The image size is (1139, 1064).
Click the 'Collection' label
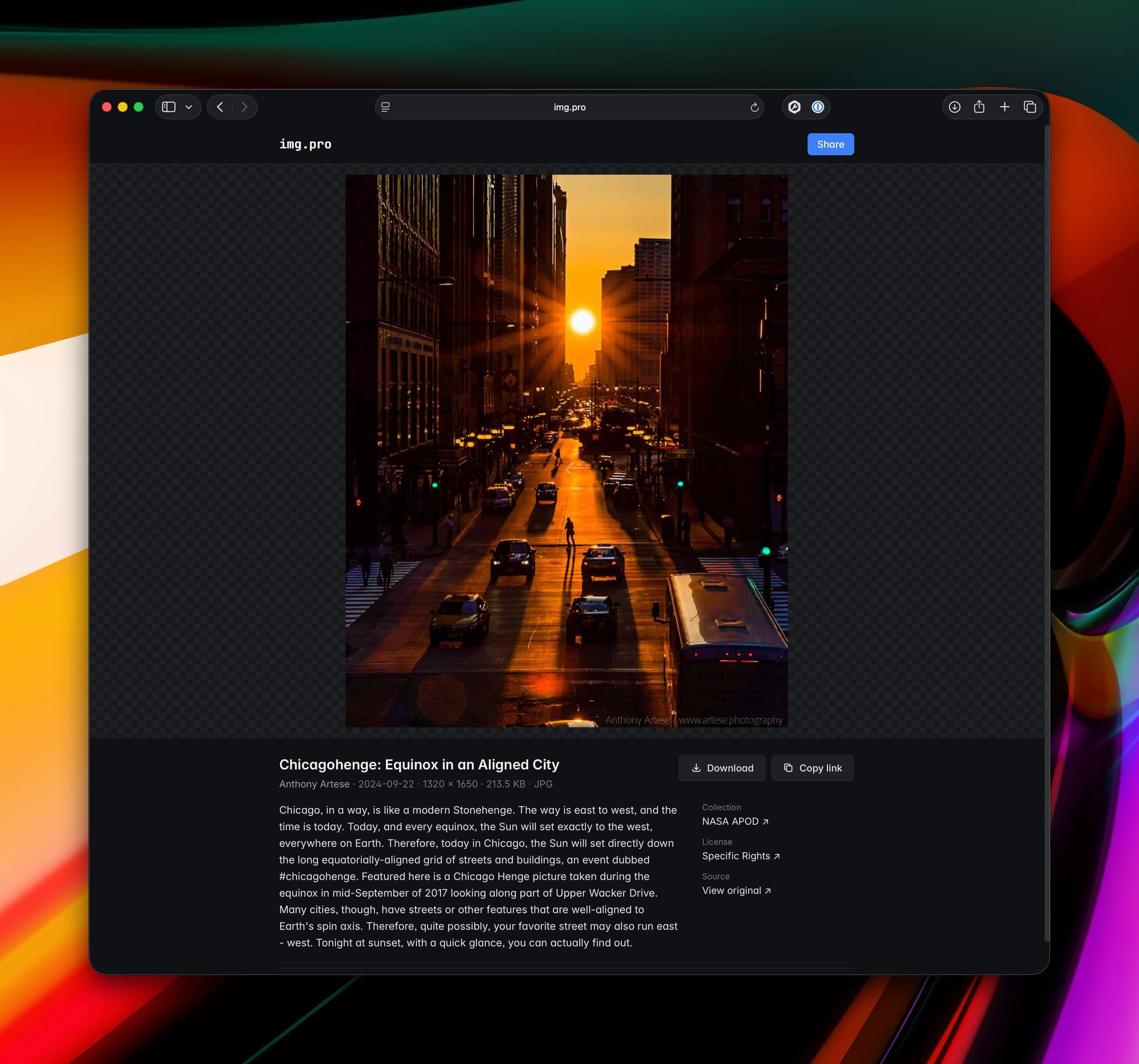[x=721, y=806]
